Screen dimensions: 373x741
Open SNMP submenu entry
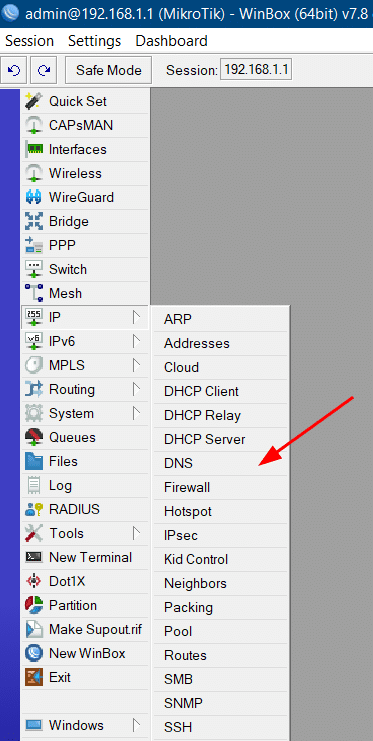coord(221,704)
